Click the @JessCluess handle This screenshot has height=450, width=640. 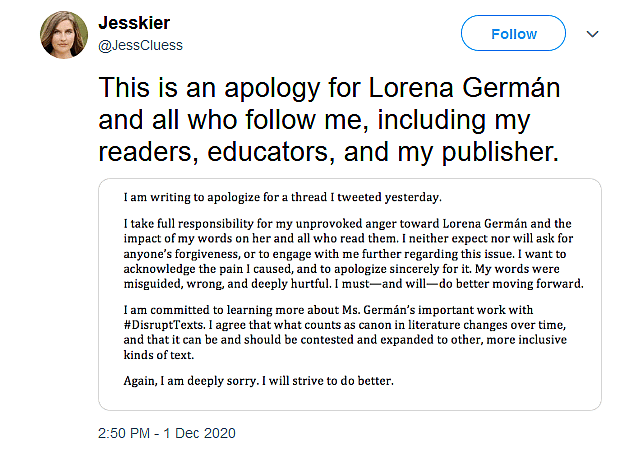(141, 45)
